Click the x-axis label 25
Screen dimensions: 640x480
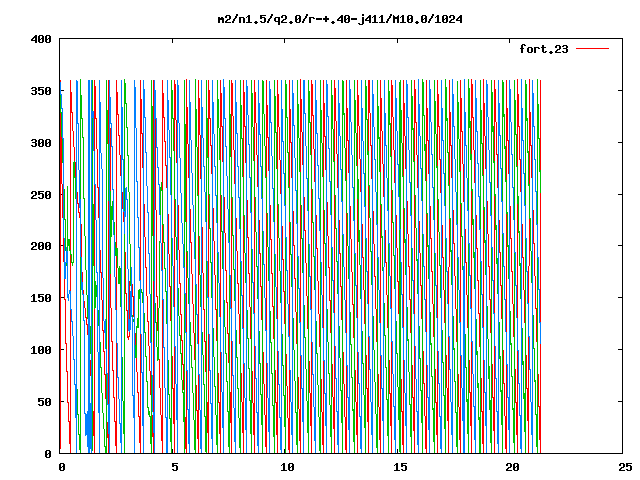click(x=625, y=467)
